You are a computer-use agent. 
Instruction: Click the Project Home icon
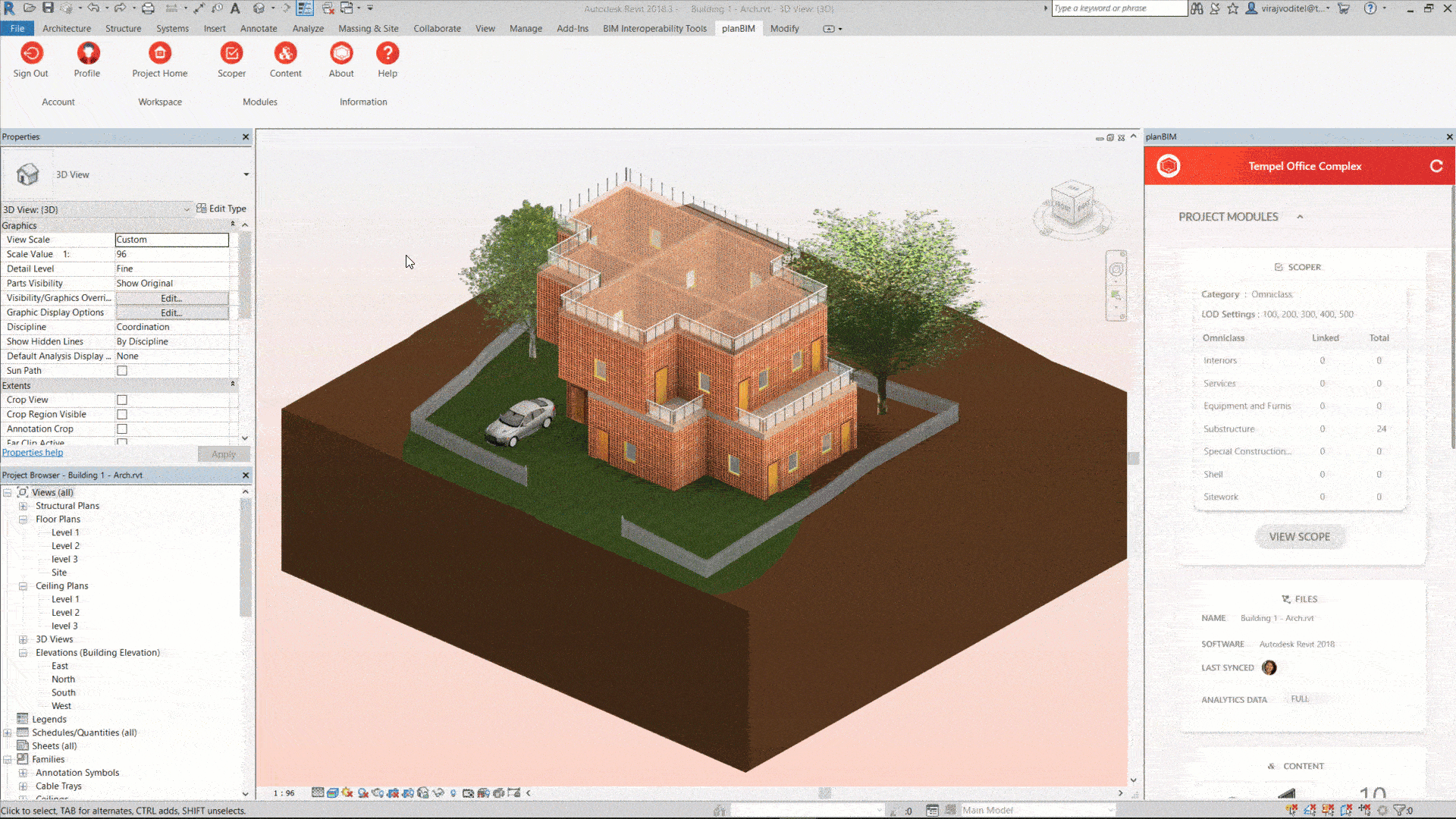(159, 54)
